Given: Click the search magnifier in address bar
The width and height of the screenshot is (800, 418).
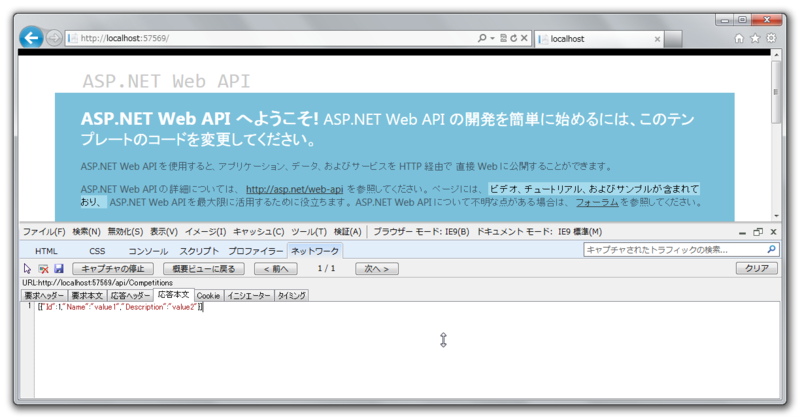Looking at the screenshot, I should tap(481, 38).
